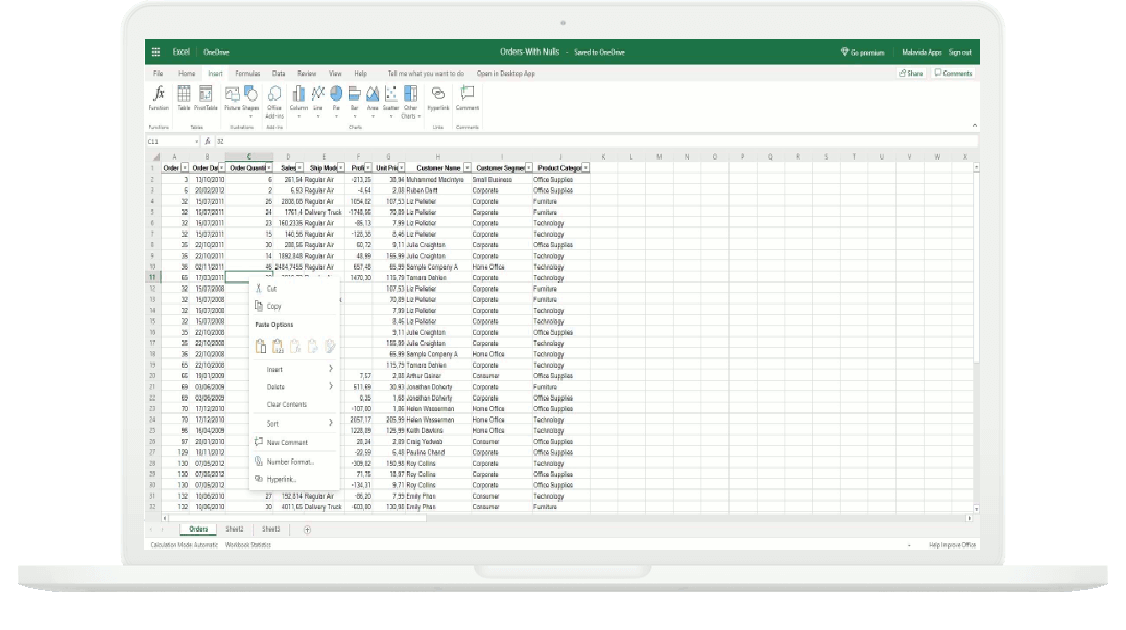Open filter dropdown for Order Quantity column
The height and width of the screenshot is (630, 1126).
click(x=269, y=168)
